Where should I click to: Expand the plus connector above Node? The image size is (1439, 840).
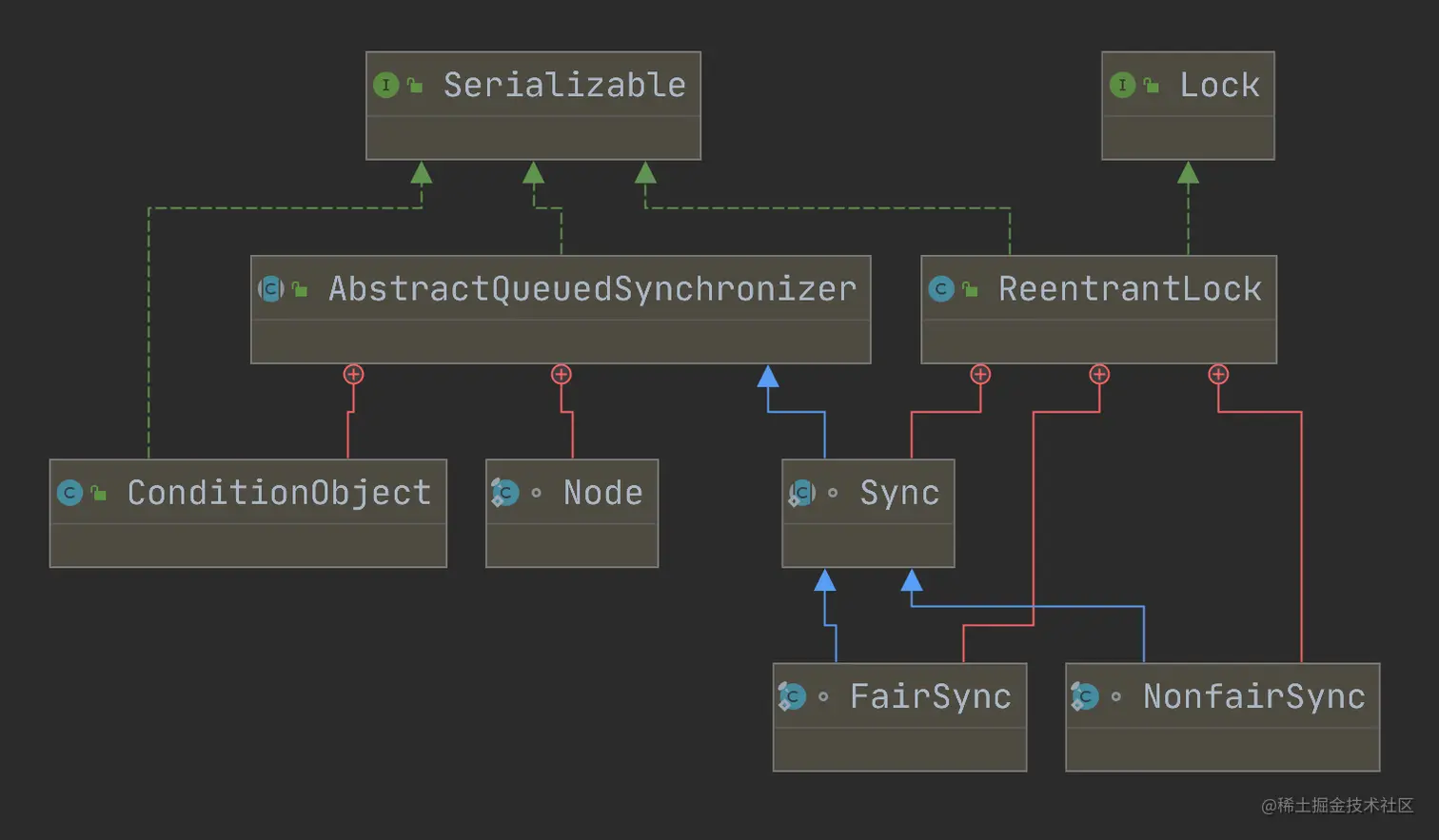point(561,374)
